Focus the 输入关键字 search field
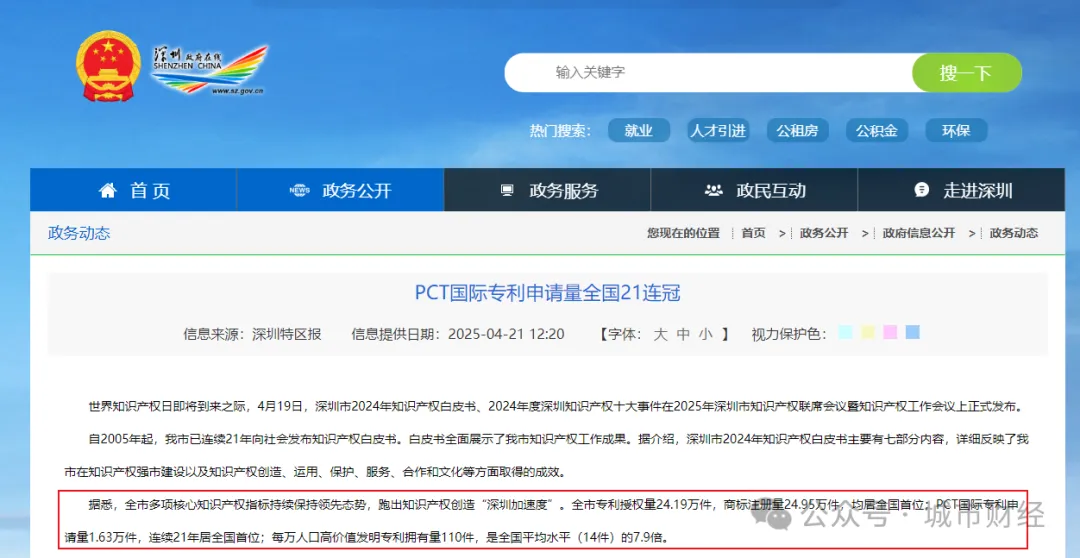 coord(708,72)
